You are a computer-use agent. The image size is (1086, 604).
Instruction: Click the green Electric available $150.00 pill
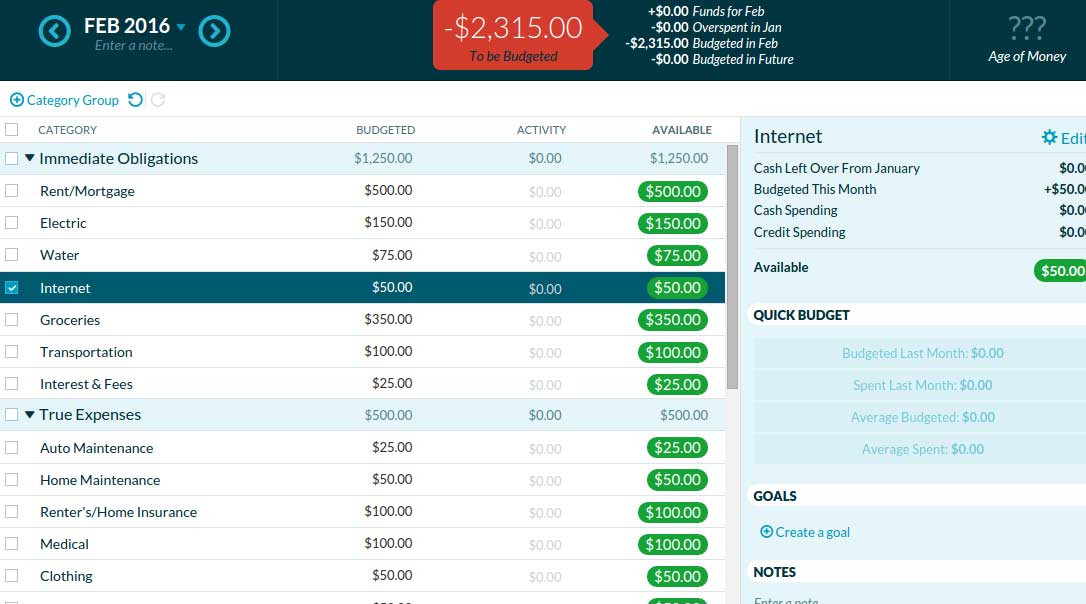point(672,224)
